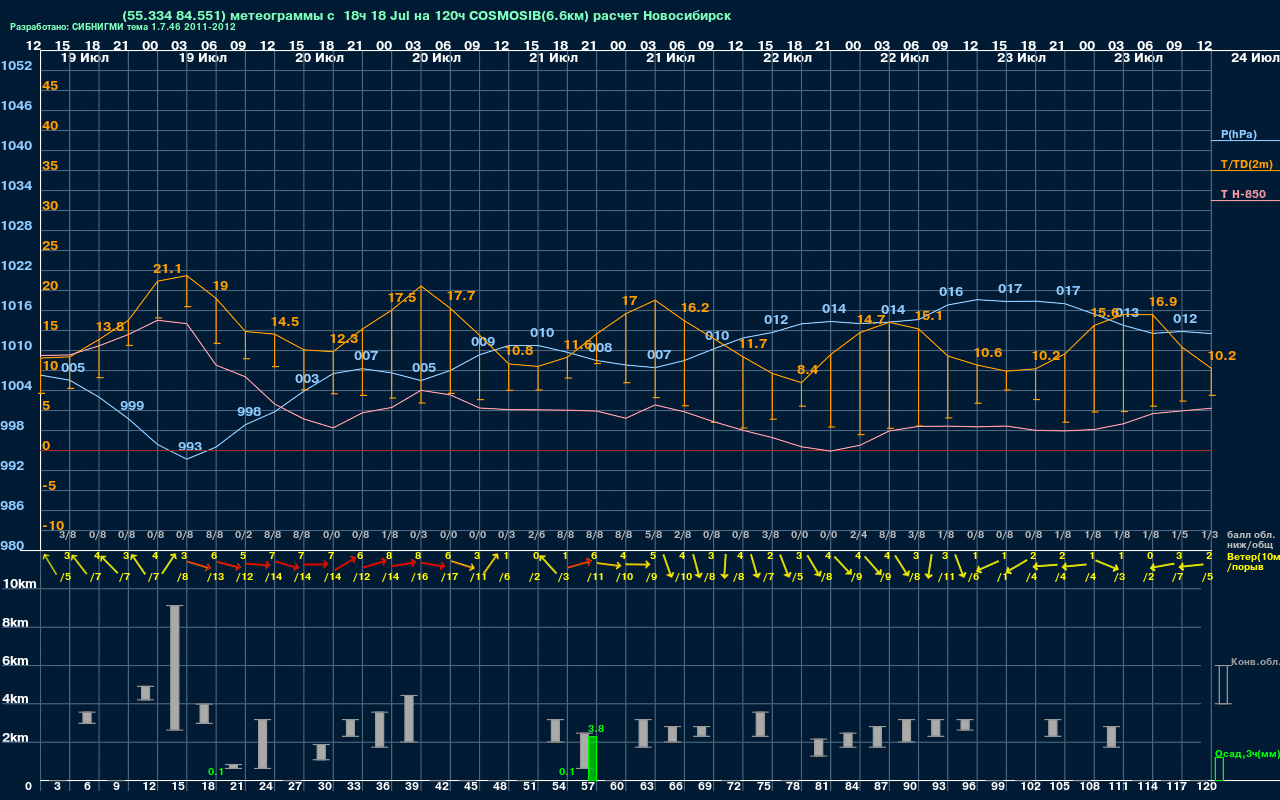Click the T/TD(2m) legend label
The image size is (1280, 800).
click(1246, 164)
